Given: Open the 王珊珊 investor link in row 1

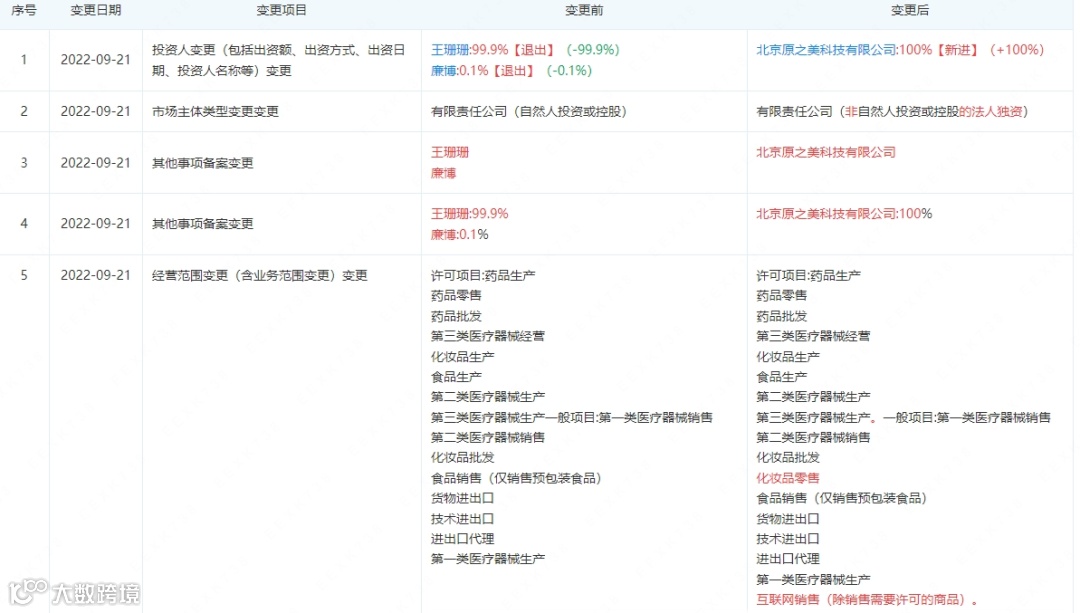Looking at the screenshot, I should pyautogui.click(x=450, y=50).
